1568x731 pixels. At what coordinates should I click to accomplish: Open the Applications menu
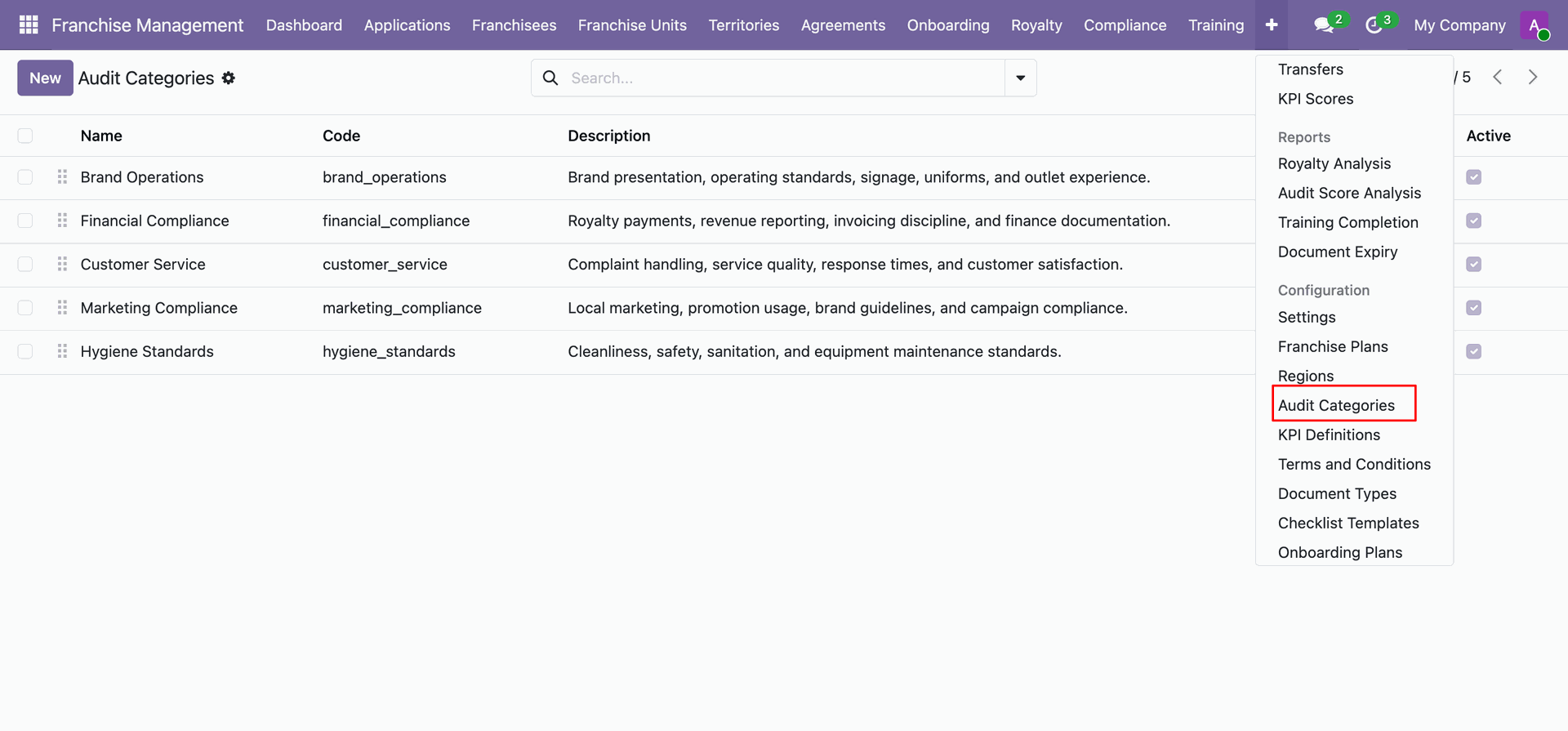pos(407,25)
